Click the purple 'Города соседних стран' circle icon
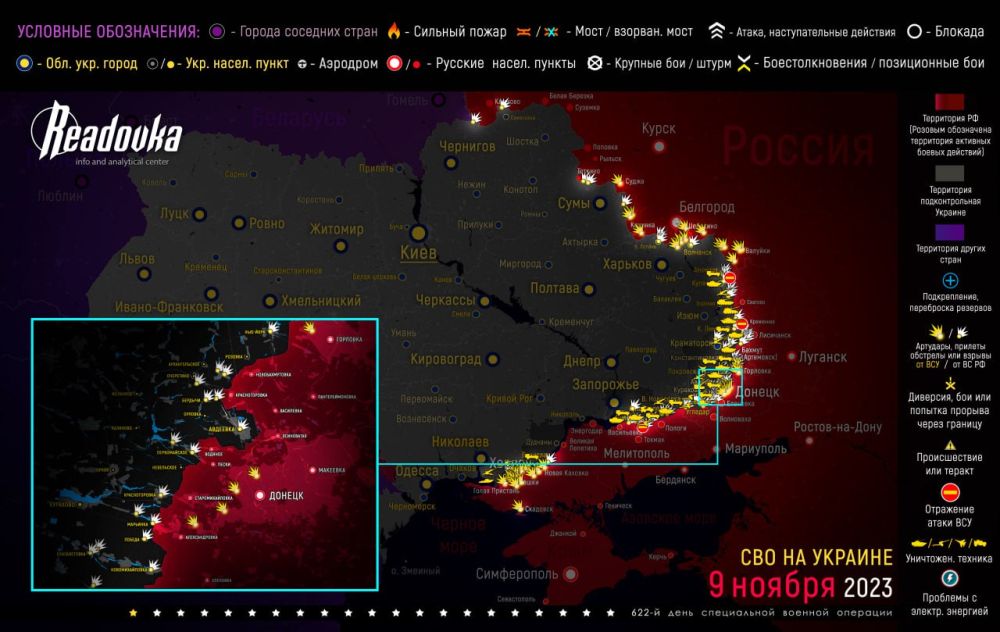Image resolution: width=1000 pixels, height=632 pixels. point(216,30)
